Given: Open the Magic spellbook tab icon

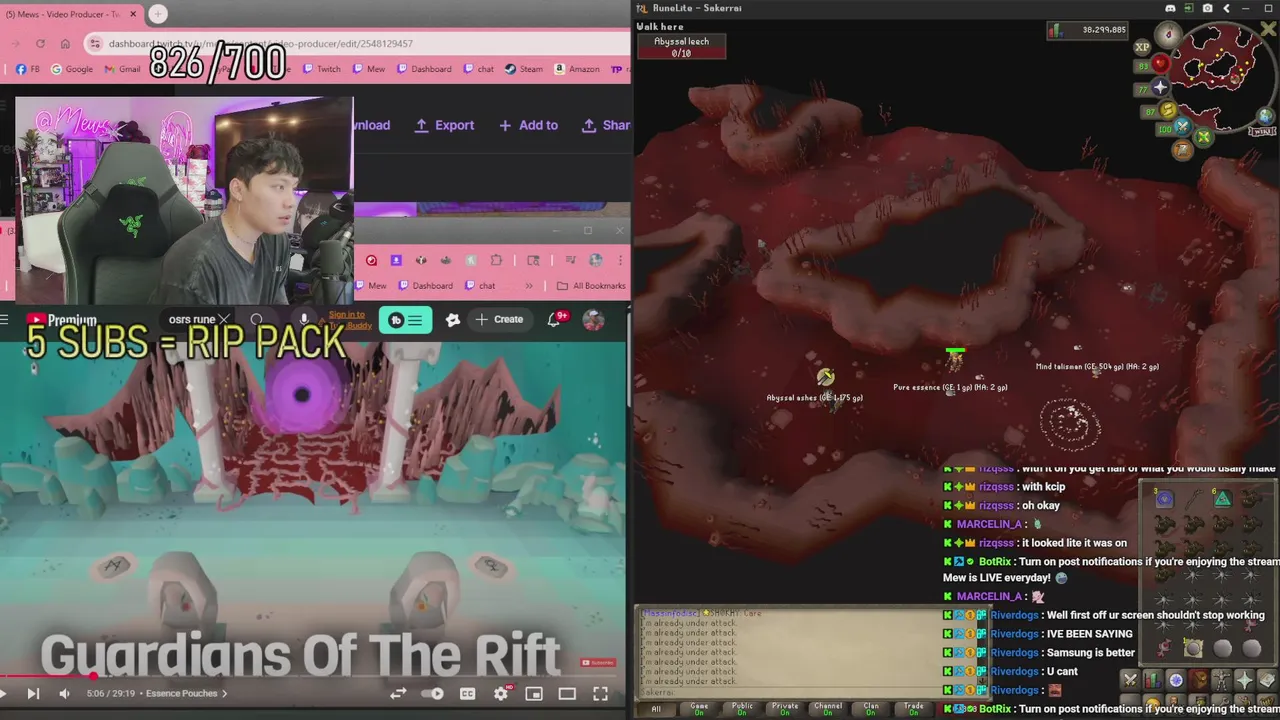Looking at the screenshot, I should (1267, 680).
